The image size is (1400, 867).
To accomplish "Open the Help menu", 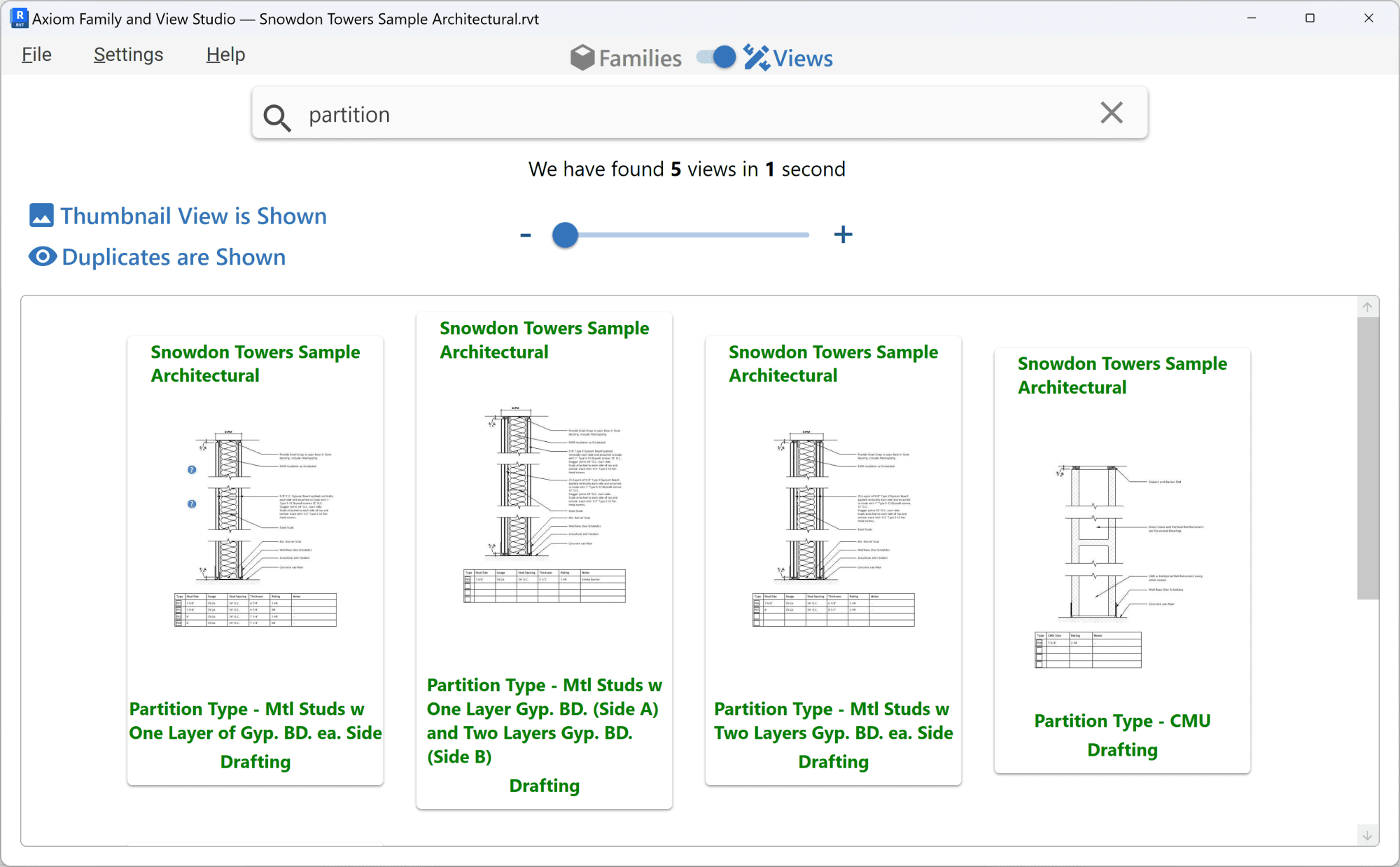I will (225, 55).
